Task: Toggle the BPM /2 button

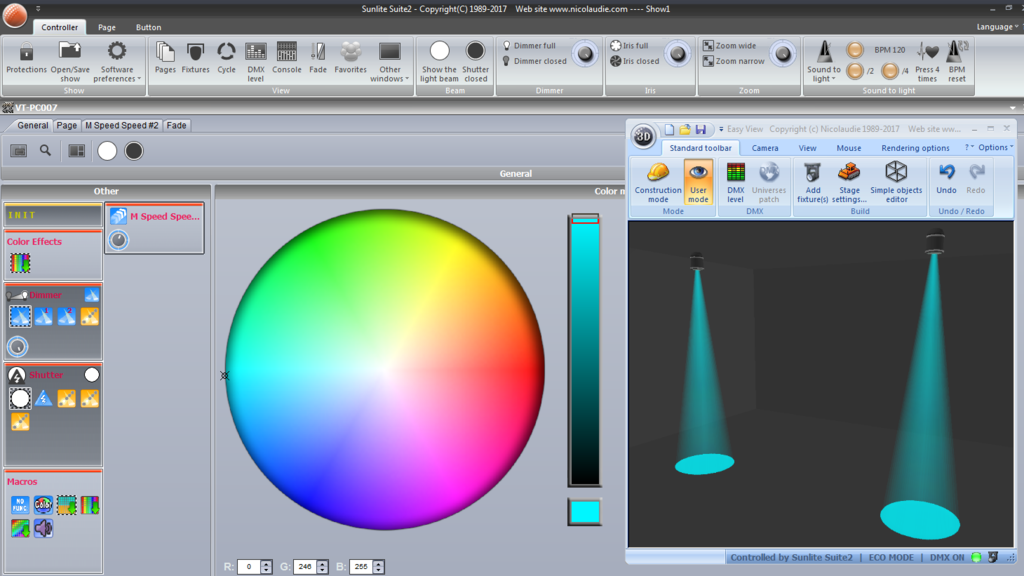Action: point(855,71)
